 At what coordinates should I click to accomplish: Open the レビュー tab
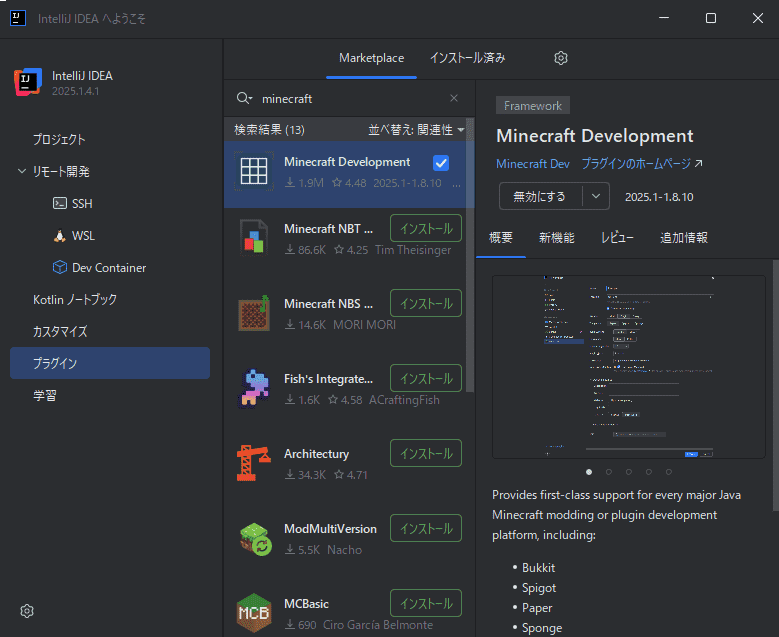coord(617,237)
